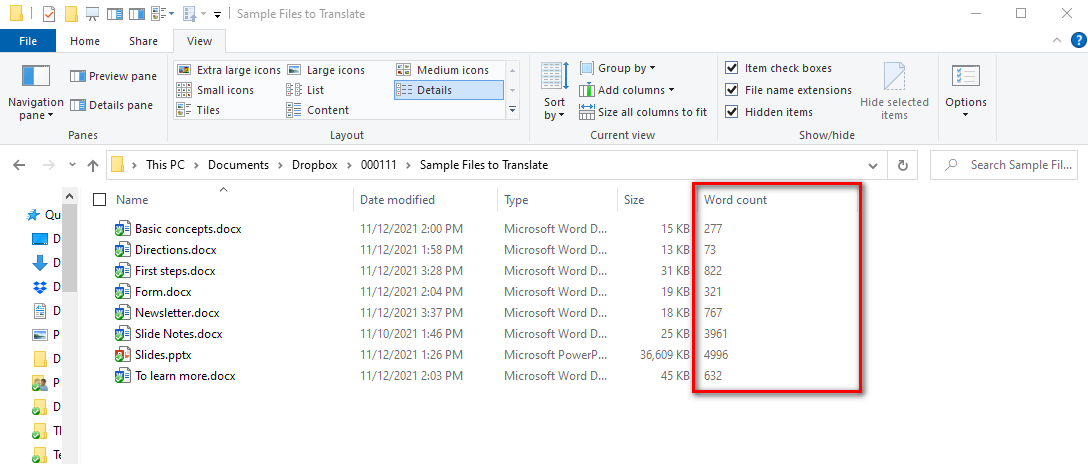Viewport: 1088px width, 464px height.
Task: Click Dropbox in the address path
Action: [x=315, y=165]
